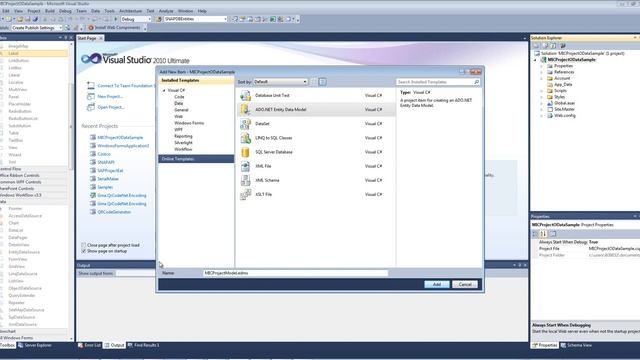Select the Data template category
Image resolution: width=640 pixels, height=360 pixels.
[178, 104]
